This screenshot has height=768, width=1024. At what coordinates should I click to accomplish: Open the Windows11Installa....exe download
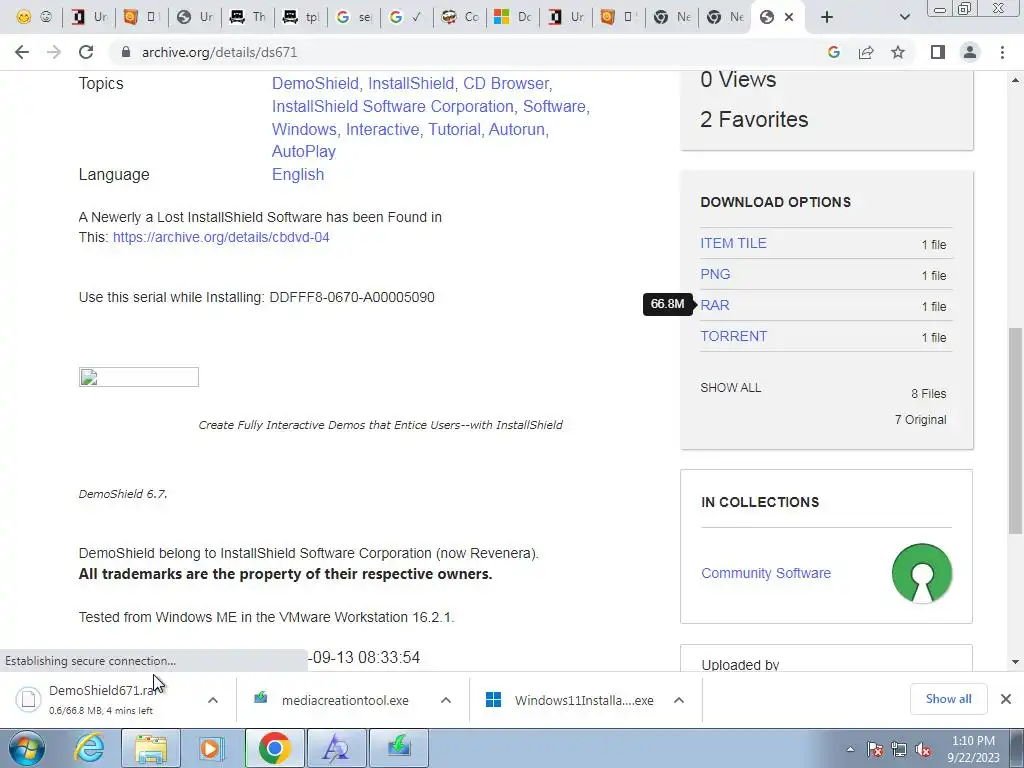tap(569, 700)
